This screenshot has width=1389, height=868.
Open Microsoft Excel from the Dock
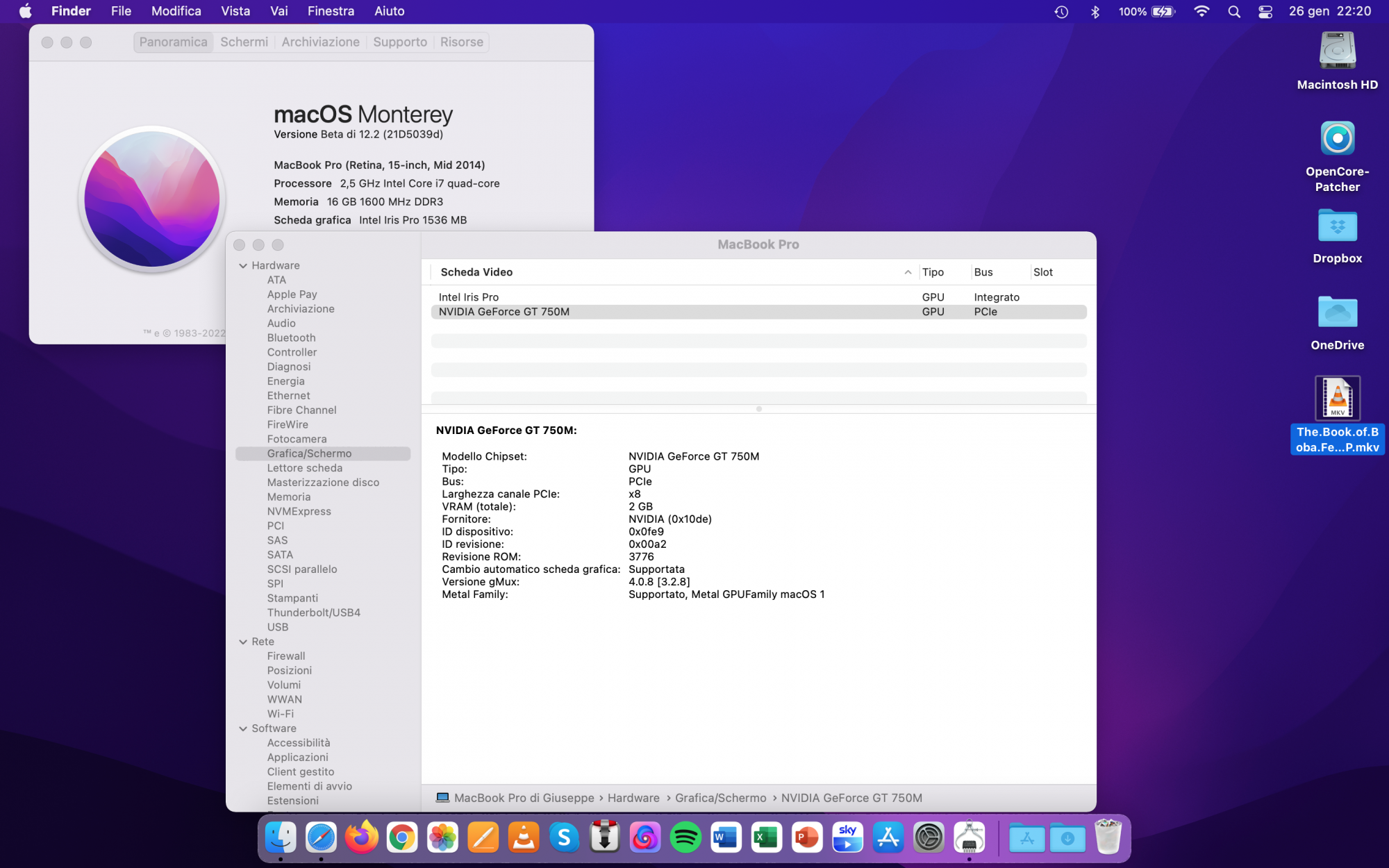(766, 837)
